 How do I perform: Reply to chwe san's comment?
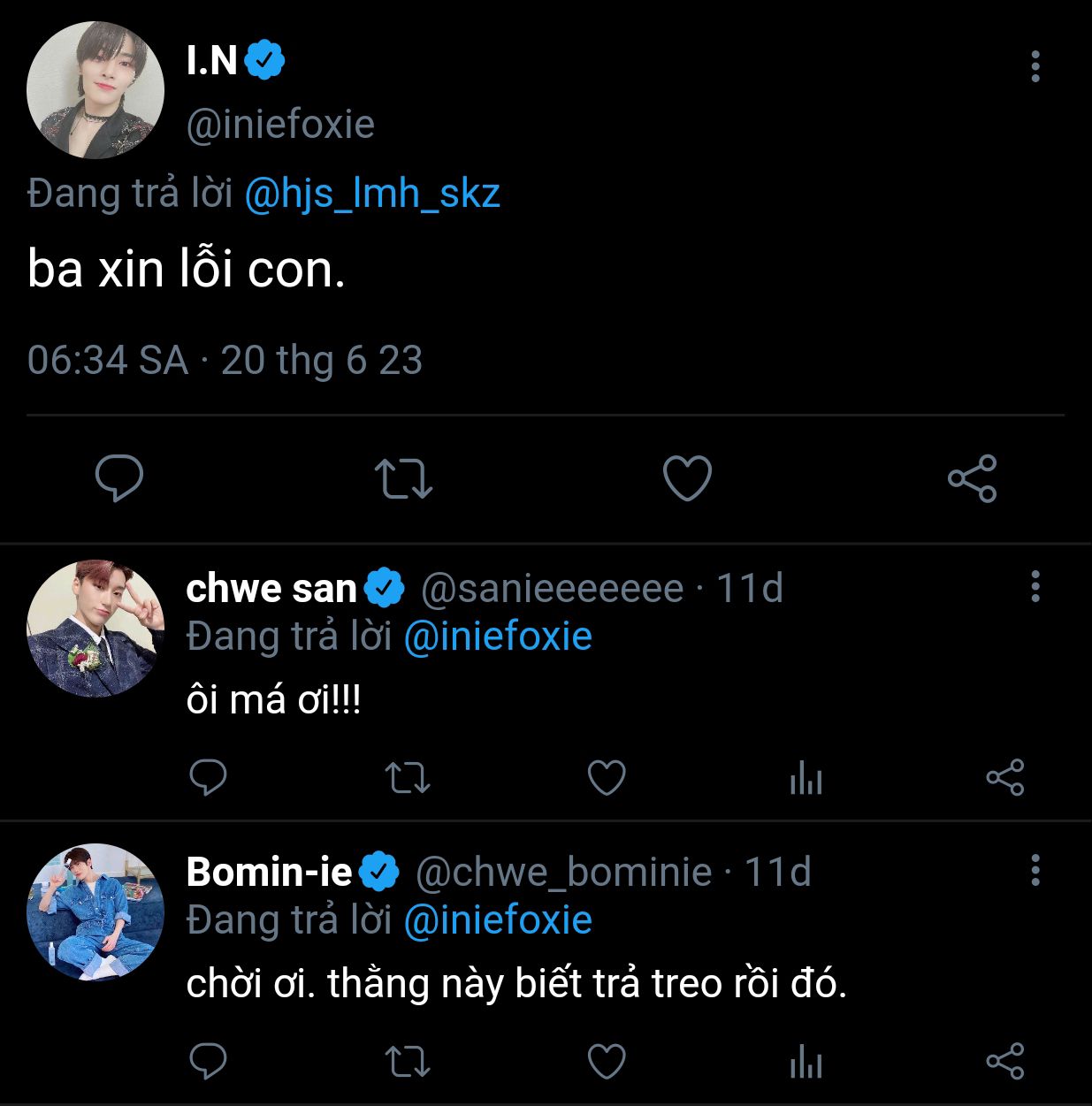coord(209,778)
